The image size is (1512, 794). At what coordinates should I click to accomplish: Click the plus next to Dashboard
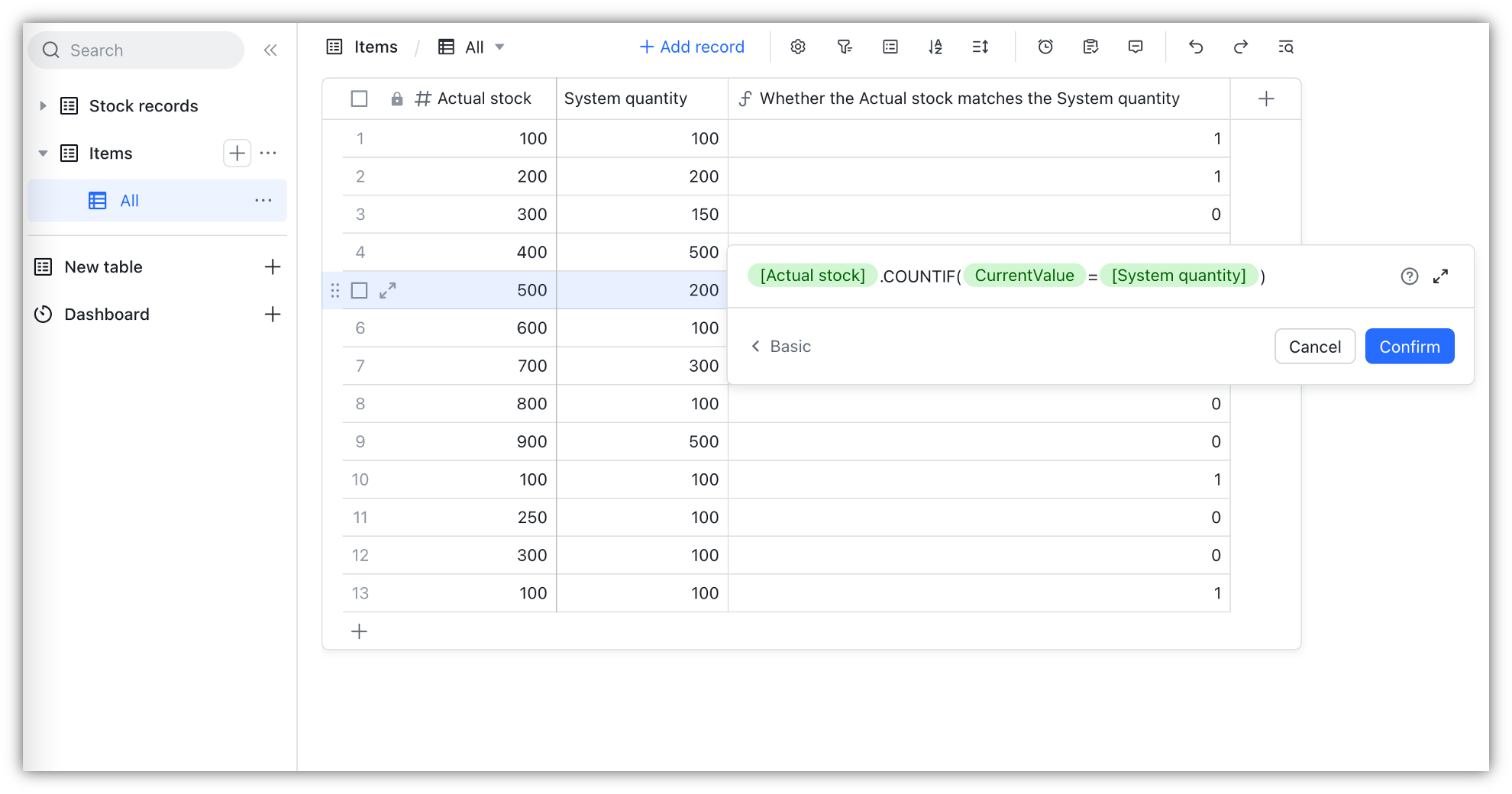(273, 315)
